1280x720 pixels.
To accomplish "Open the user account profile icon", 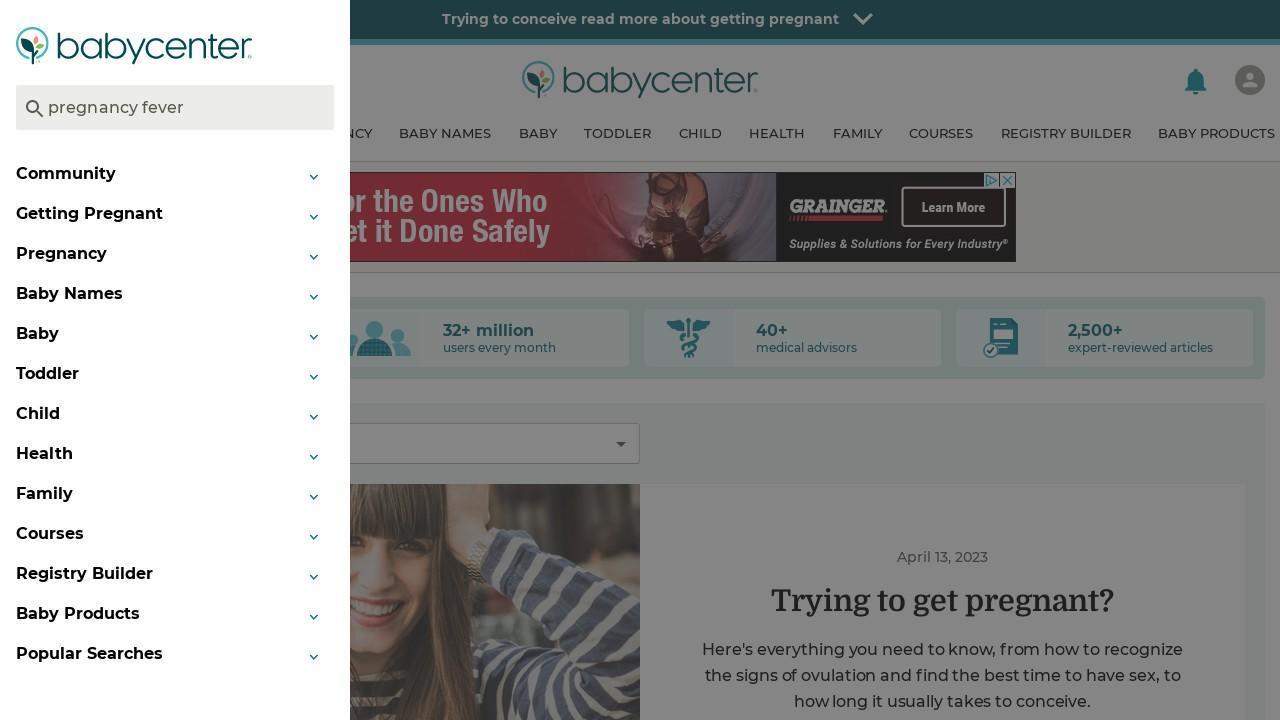I will [x=1249, y=80].
